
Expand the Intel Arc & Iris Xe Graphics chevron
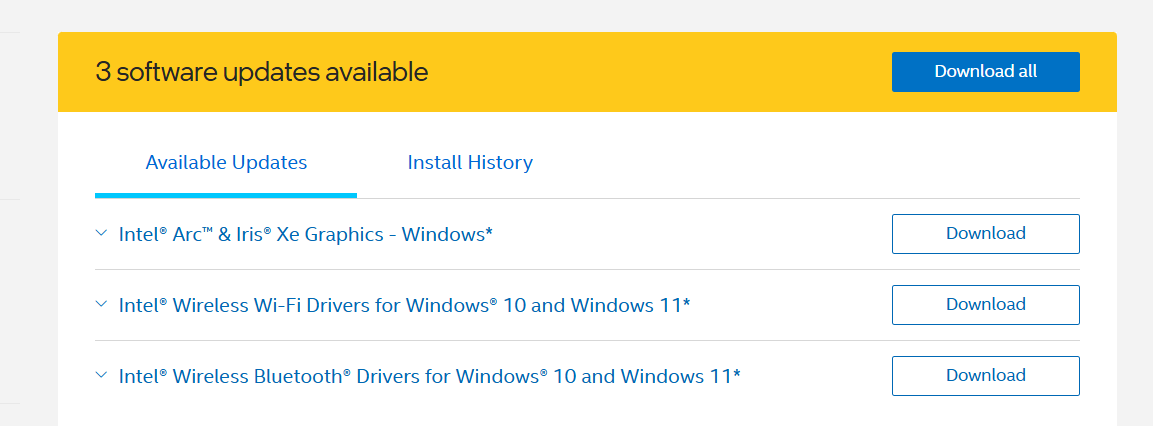pyautogui.click(x=101, y=233)
